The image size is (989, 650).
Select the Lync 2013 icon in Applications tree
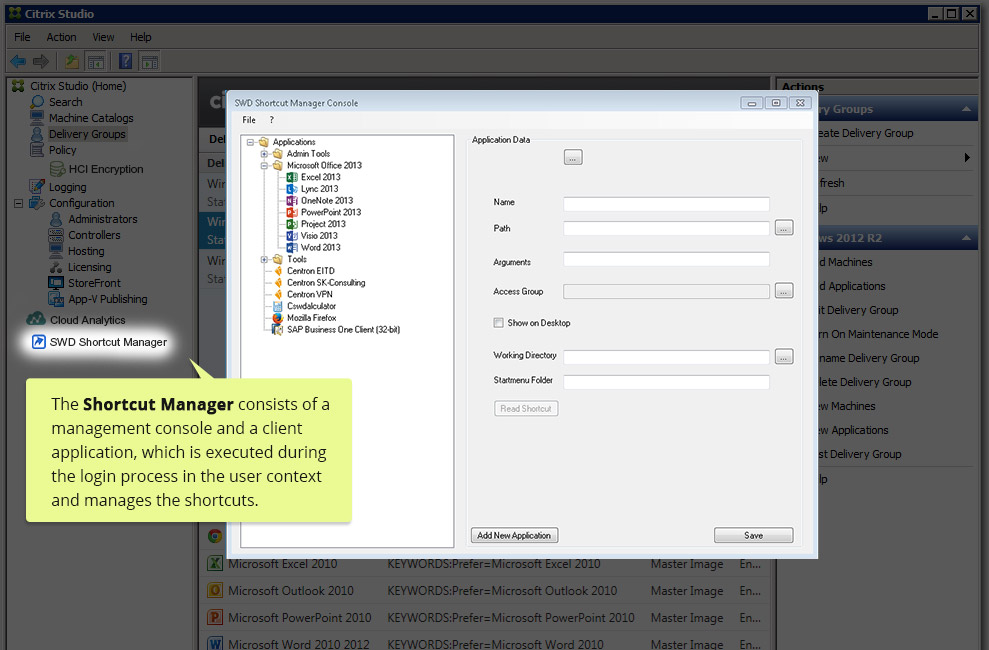click(x=292, y=189)
